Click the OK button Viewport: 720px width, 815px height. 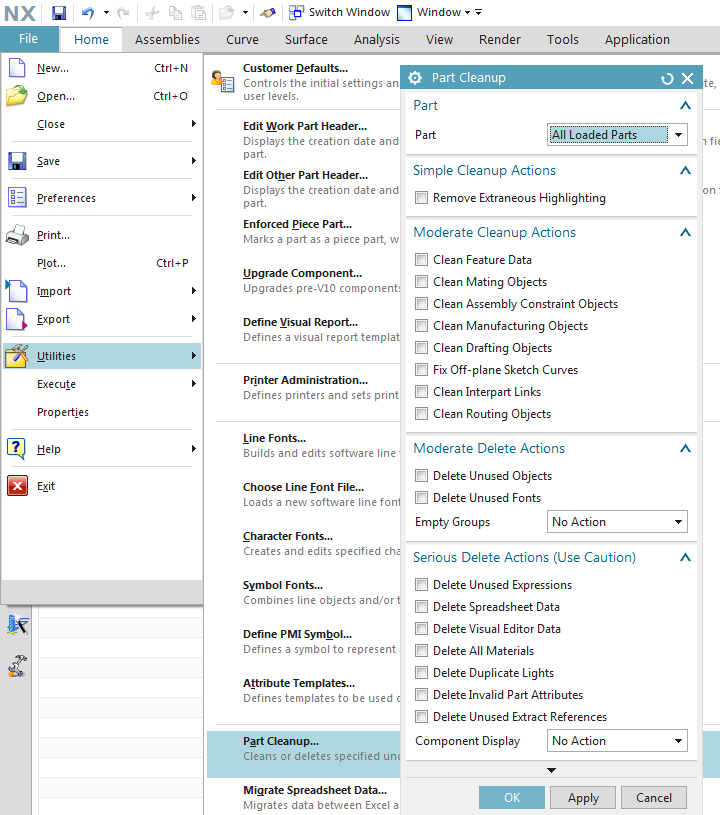[x=512, y=797]
